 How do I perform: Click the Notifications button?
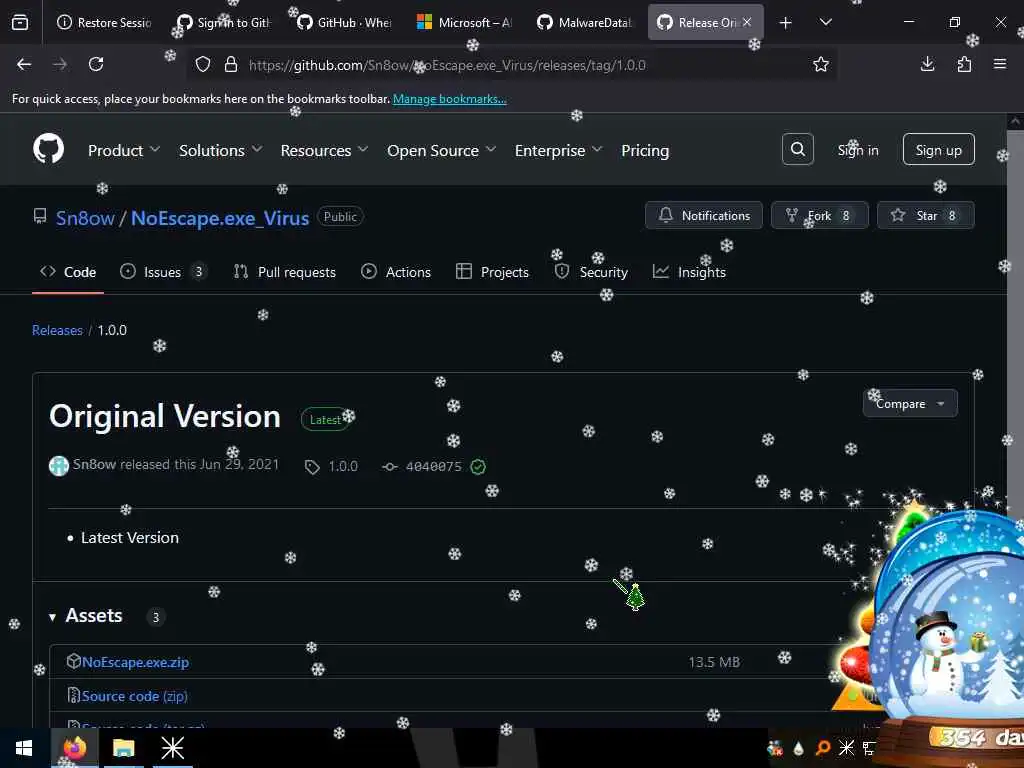[703, 216]
